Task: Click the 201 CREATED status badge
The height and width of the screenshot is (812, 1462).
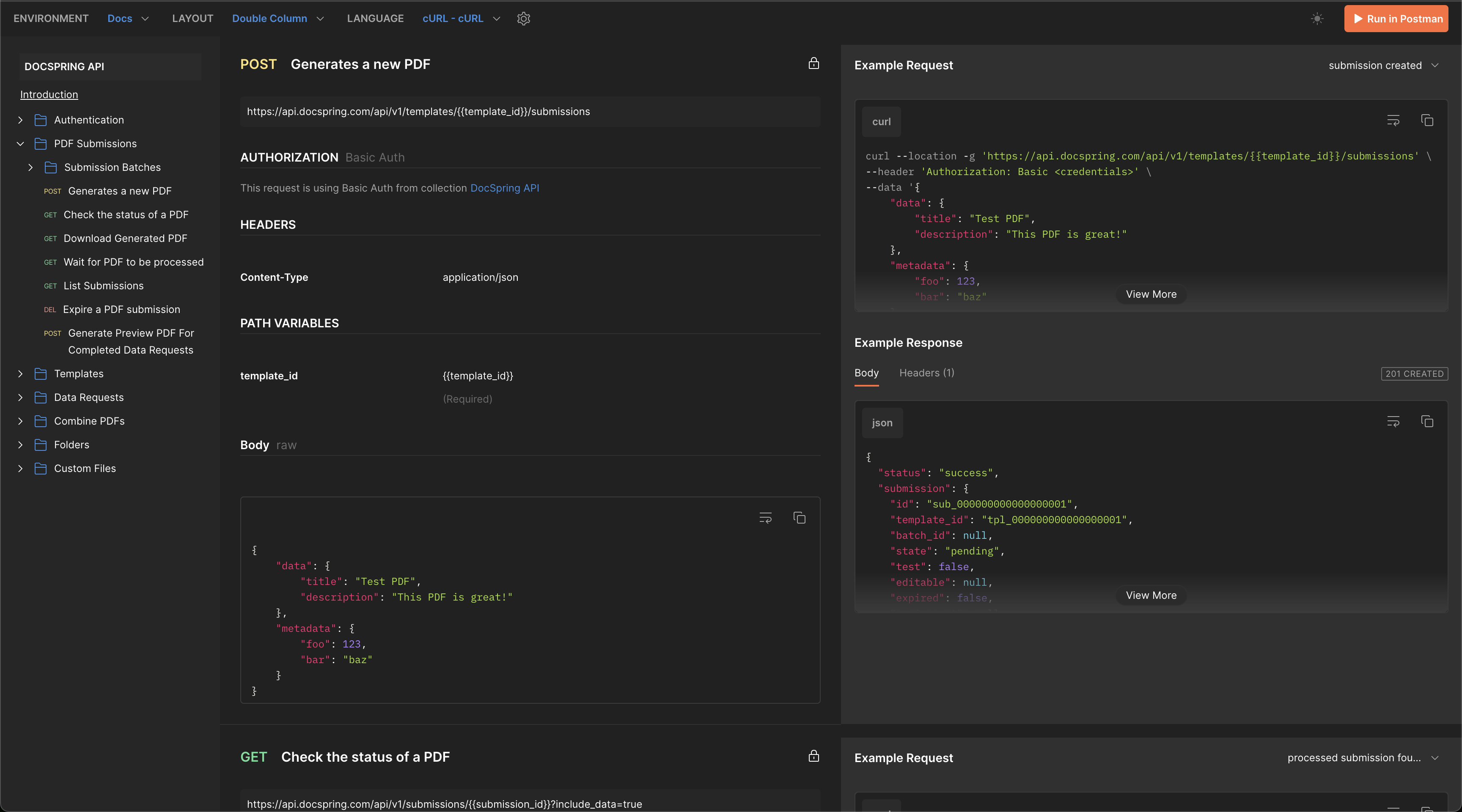Action: [x=1414, y=373]
